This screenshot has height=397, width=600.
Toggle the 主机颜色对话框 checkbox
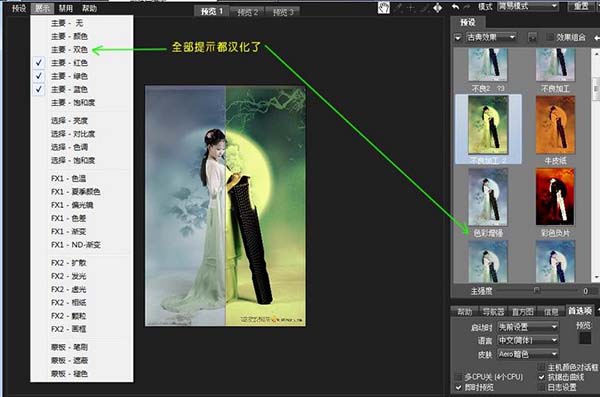tap(541, 368)
